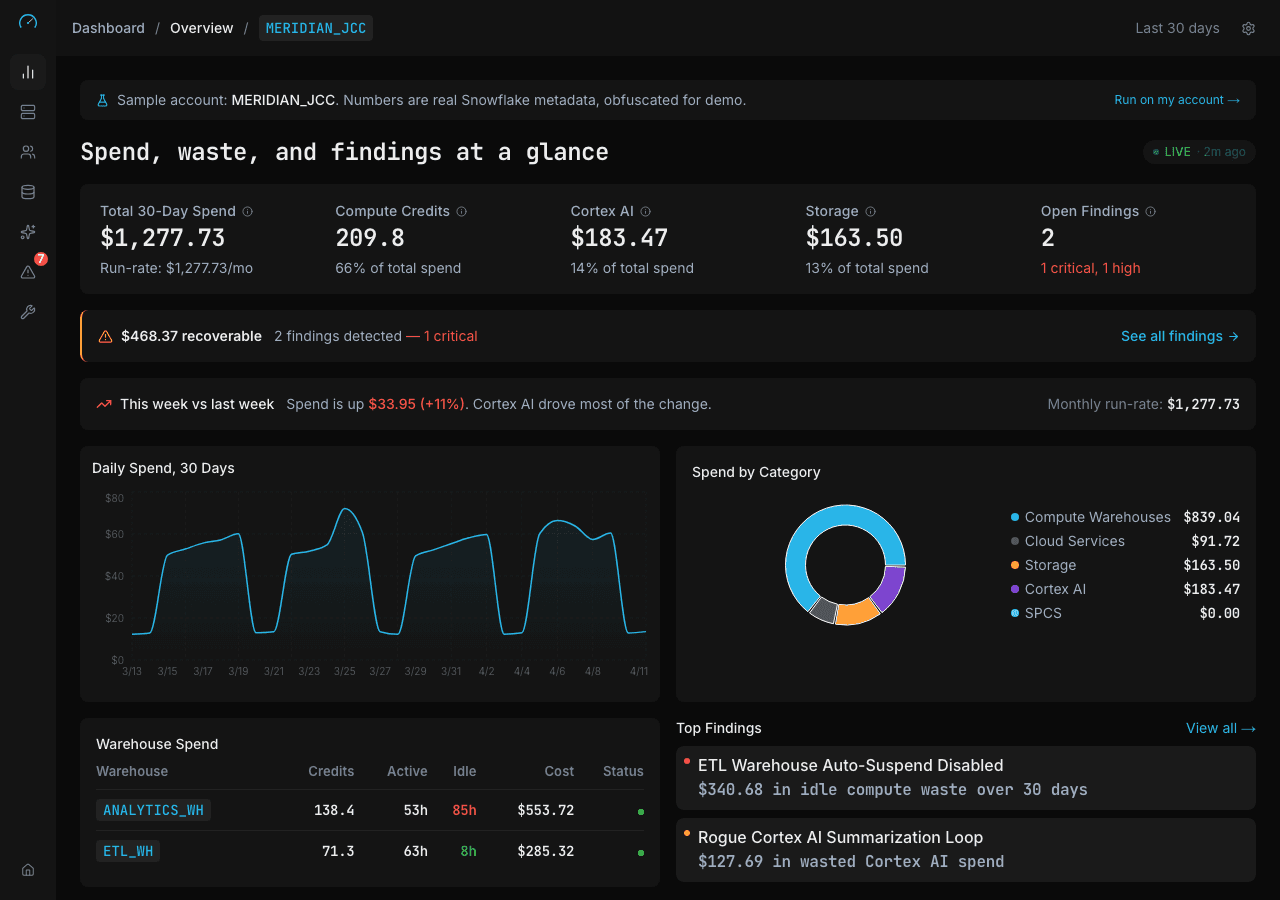Screen dimensions: 1280x900
Task: Select the active dashboard bar-chart sidebar icon
Action: pyautogui.click(x=27, y=72)
